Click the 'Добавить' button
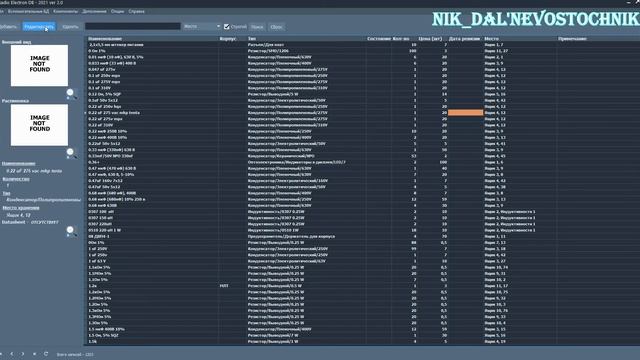640x360 pixels. 8,27
